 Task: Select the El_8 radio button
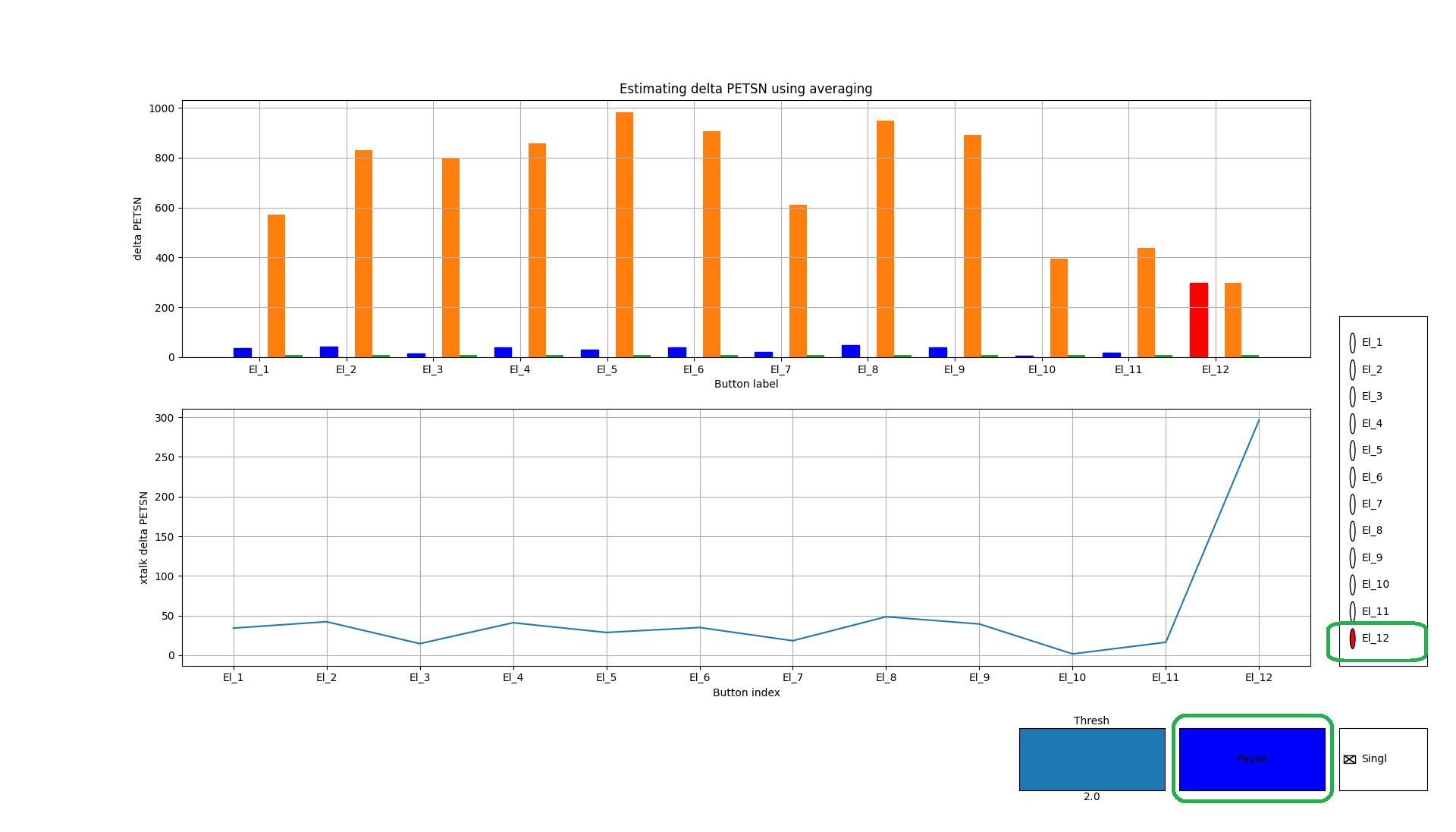click(x=1352, y=531)
